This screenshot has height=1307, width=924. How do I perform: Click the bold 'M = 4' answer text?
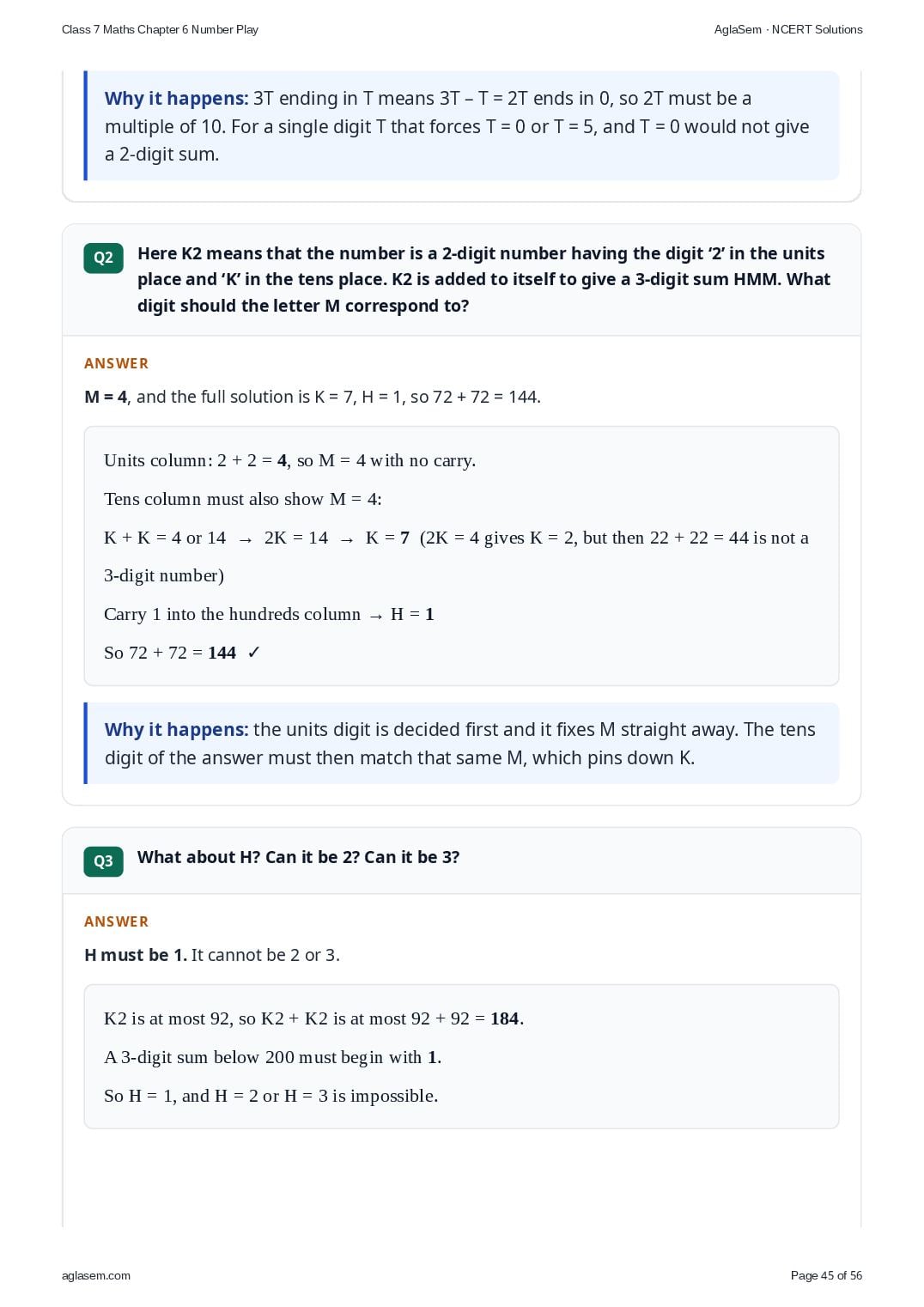106,397
